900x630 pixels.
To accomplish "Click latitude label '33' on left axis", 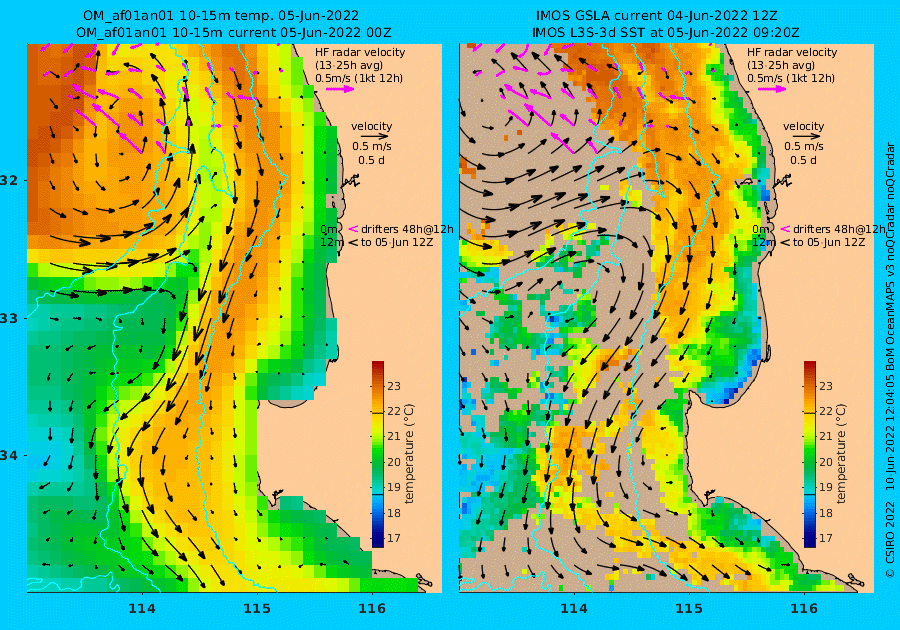I will pos(9,318).
